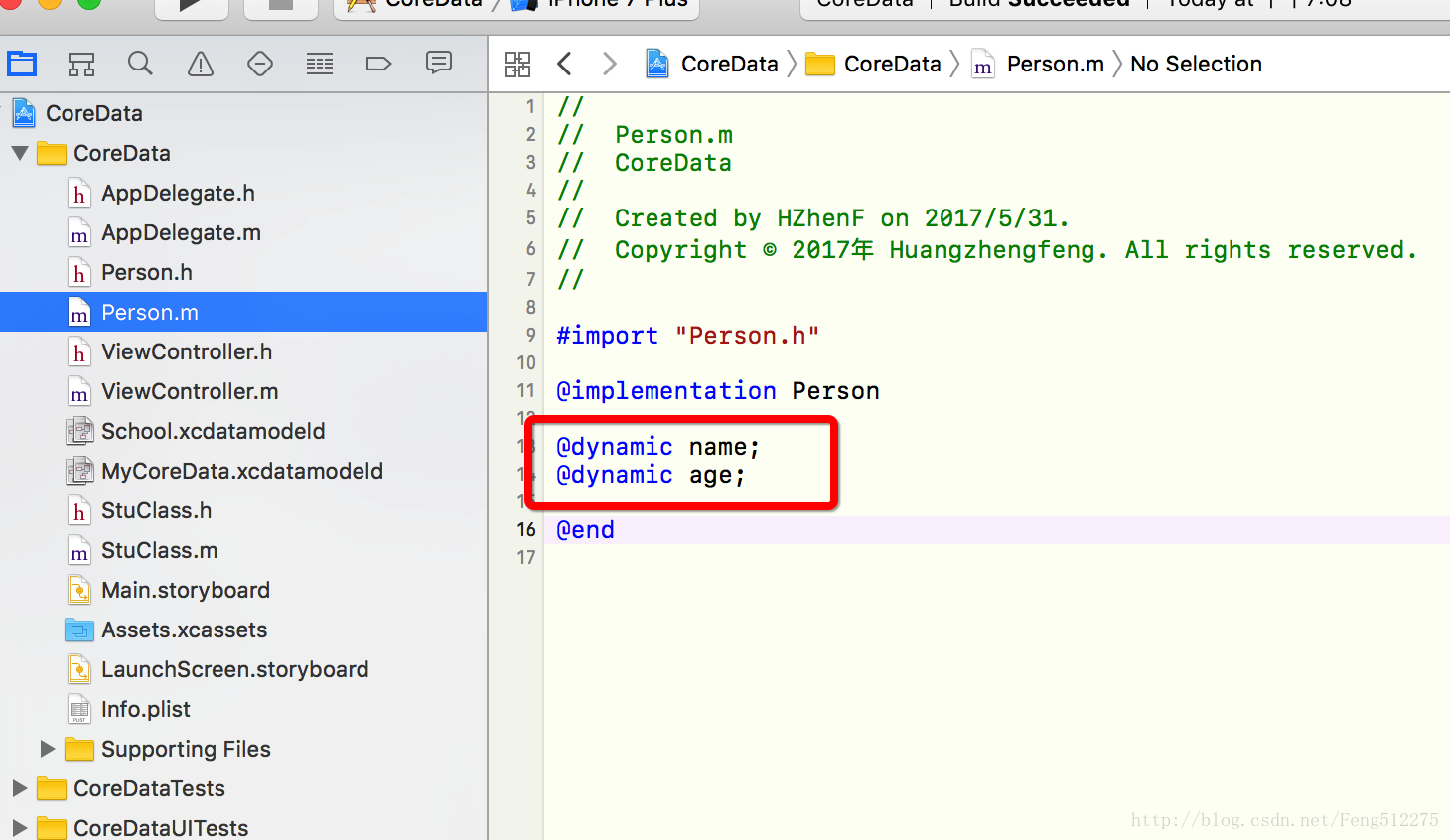Go forward in editor history
The height and width of the screenshot is (840, 1450).
(610, 65)
